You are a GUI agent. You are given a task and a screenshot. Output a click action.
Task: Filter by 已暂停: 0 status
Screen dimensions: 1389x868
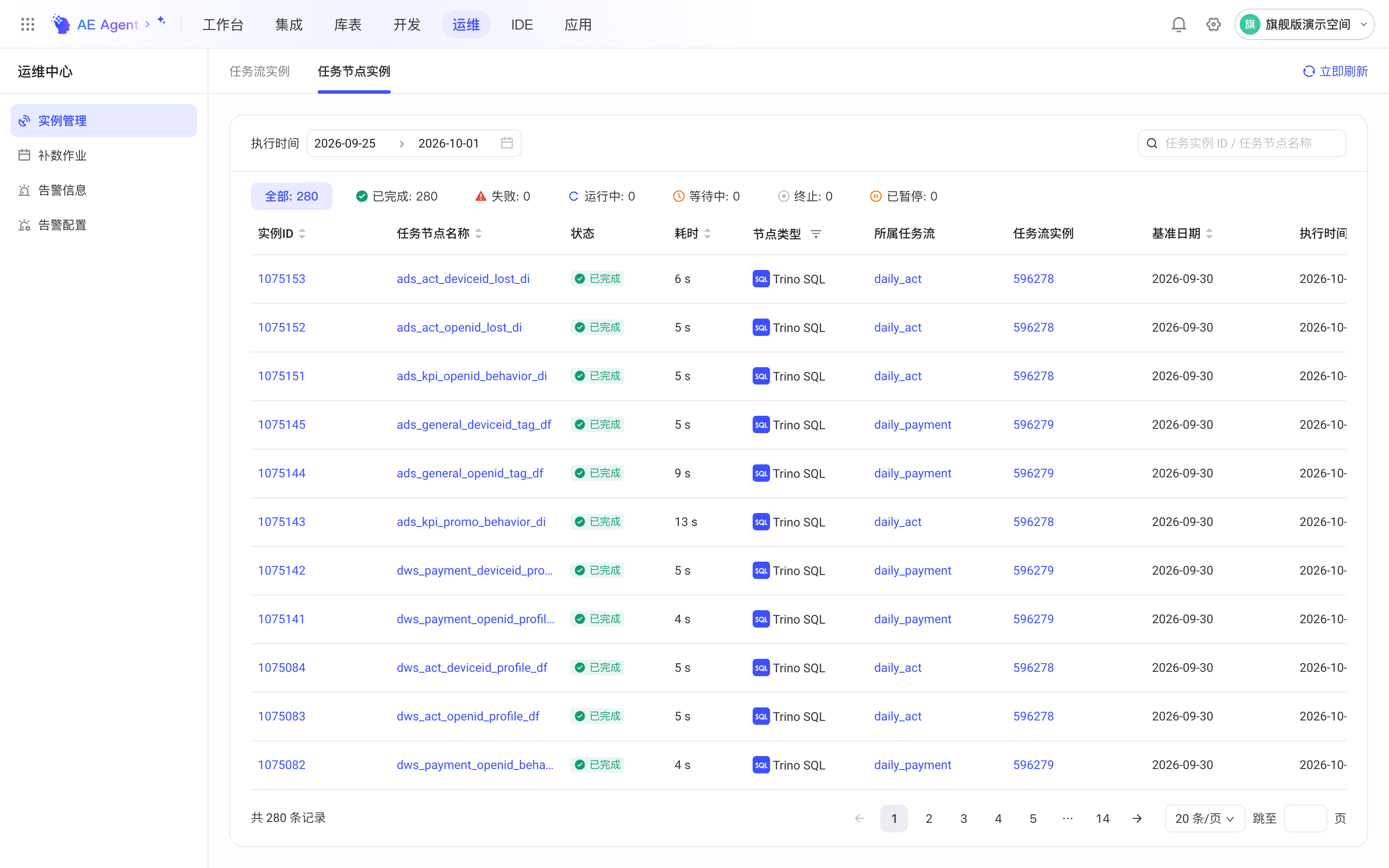904,196
